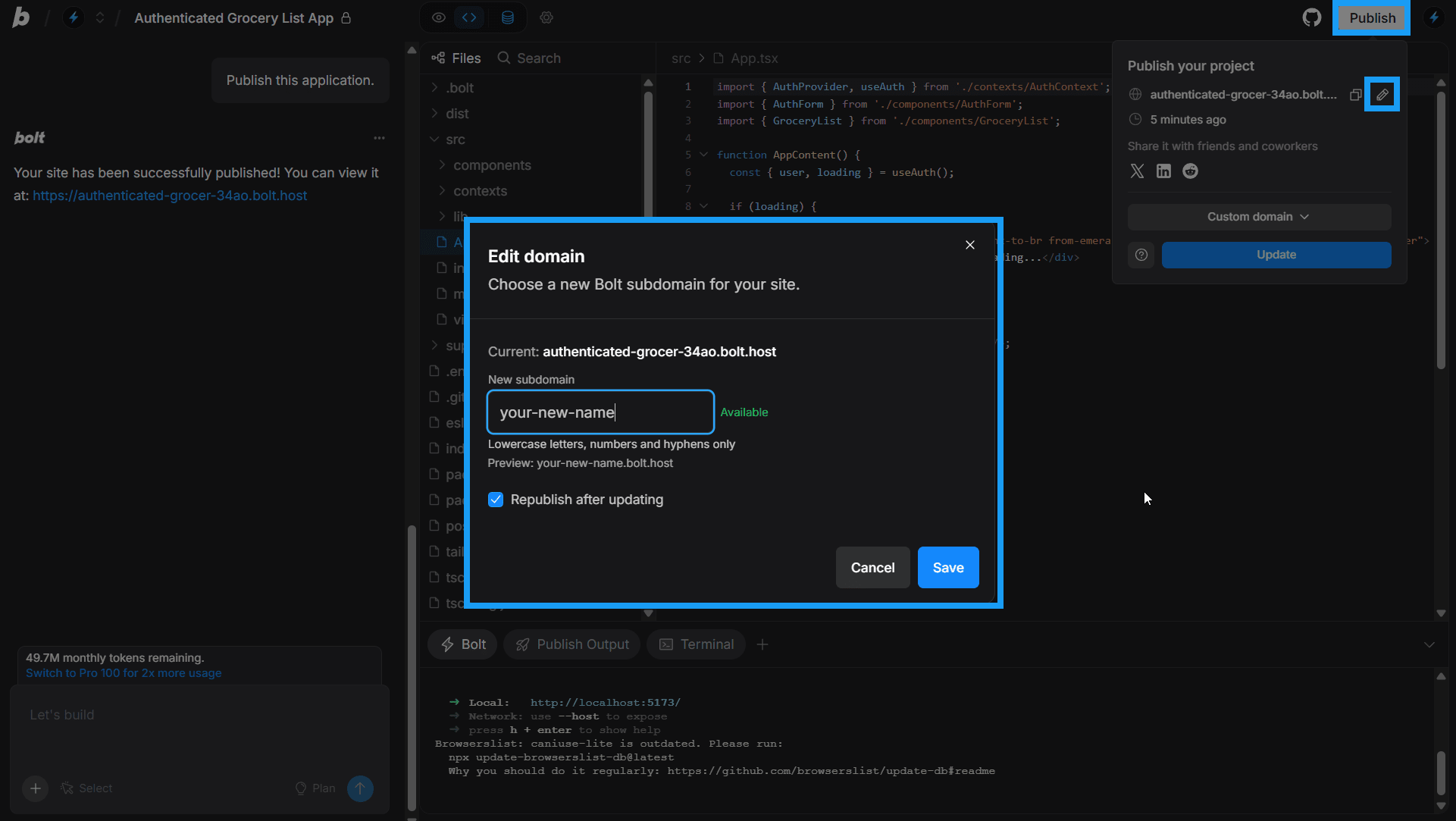This screenshot has height=821, width=1456.
Task: Switch to the Terminal tab
Action: coord(695,644)
